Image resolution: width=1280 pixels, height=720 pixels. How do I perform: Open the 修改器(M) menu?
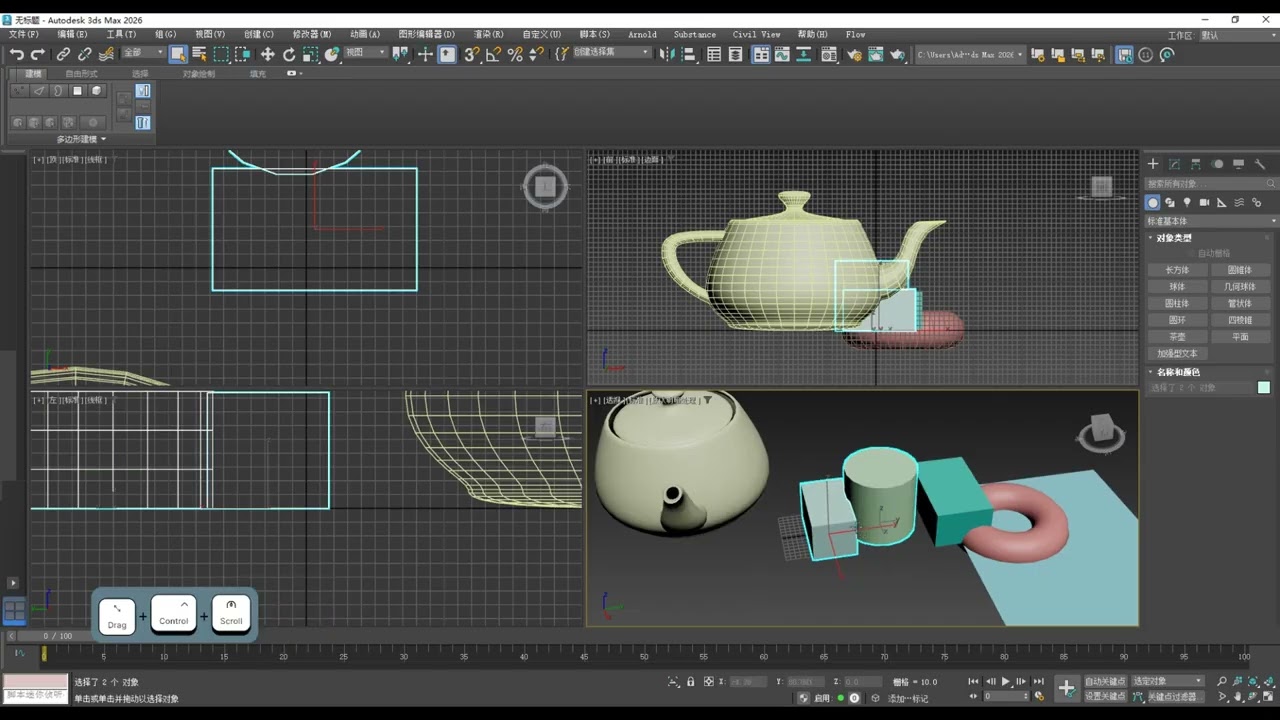pos(311,34)
